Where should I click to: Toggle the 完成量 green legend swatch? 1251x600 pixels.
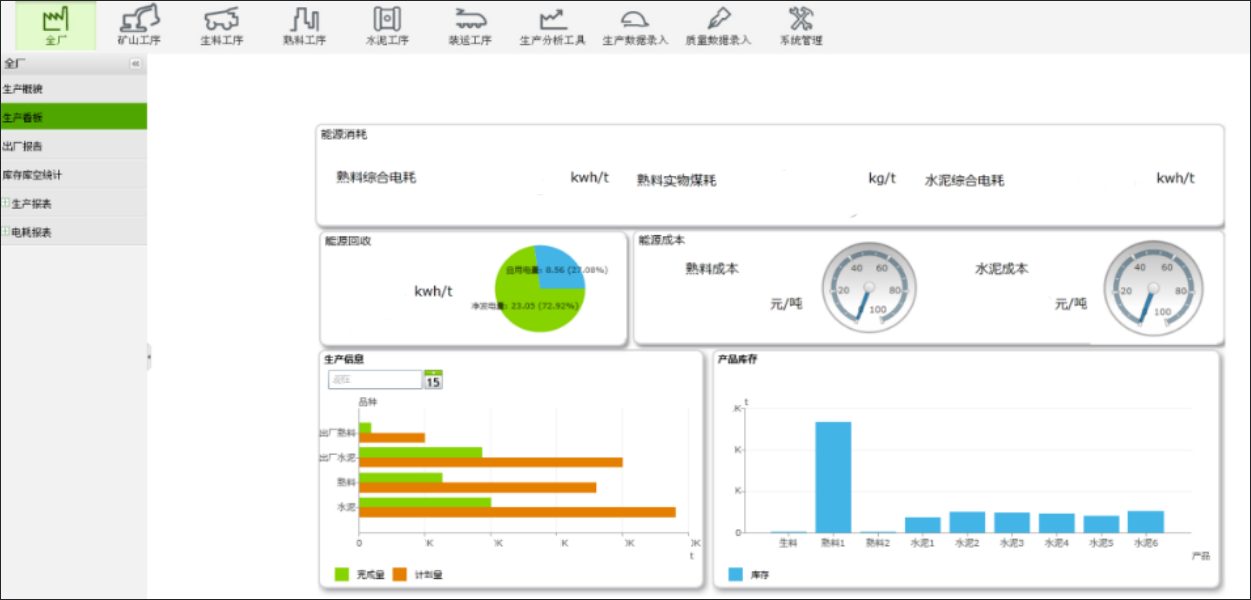[x=341, y=575]
